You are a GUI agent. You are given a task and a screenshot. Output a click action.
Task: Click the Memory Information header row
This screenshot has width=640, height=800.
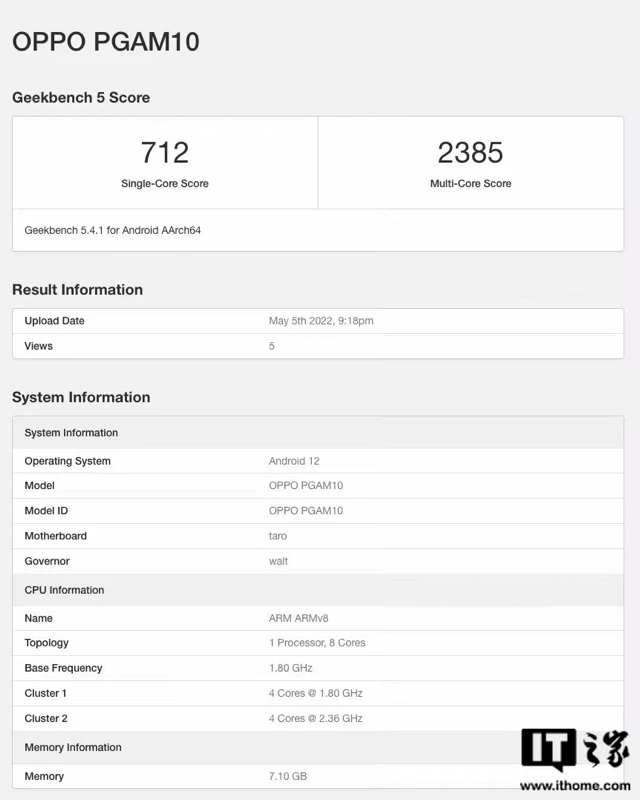coord(318,747)
